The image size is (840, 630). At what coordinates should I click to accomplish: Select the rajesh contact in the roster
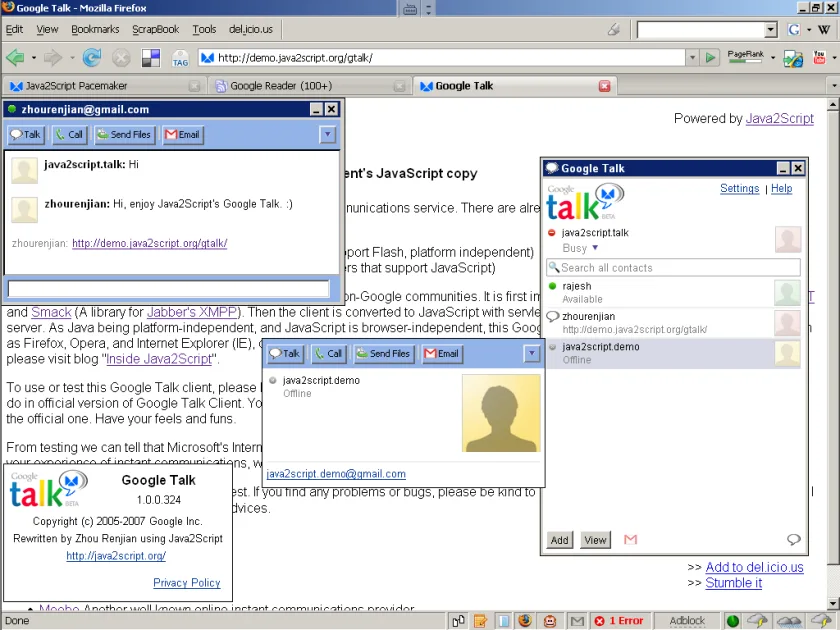[673, 292]
